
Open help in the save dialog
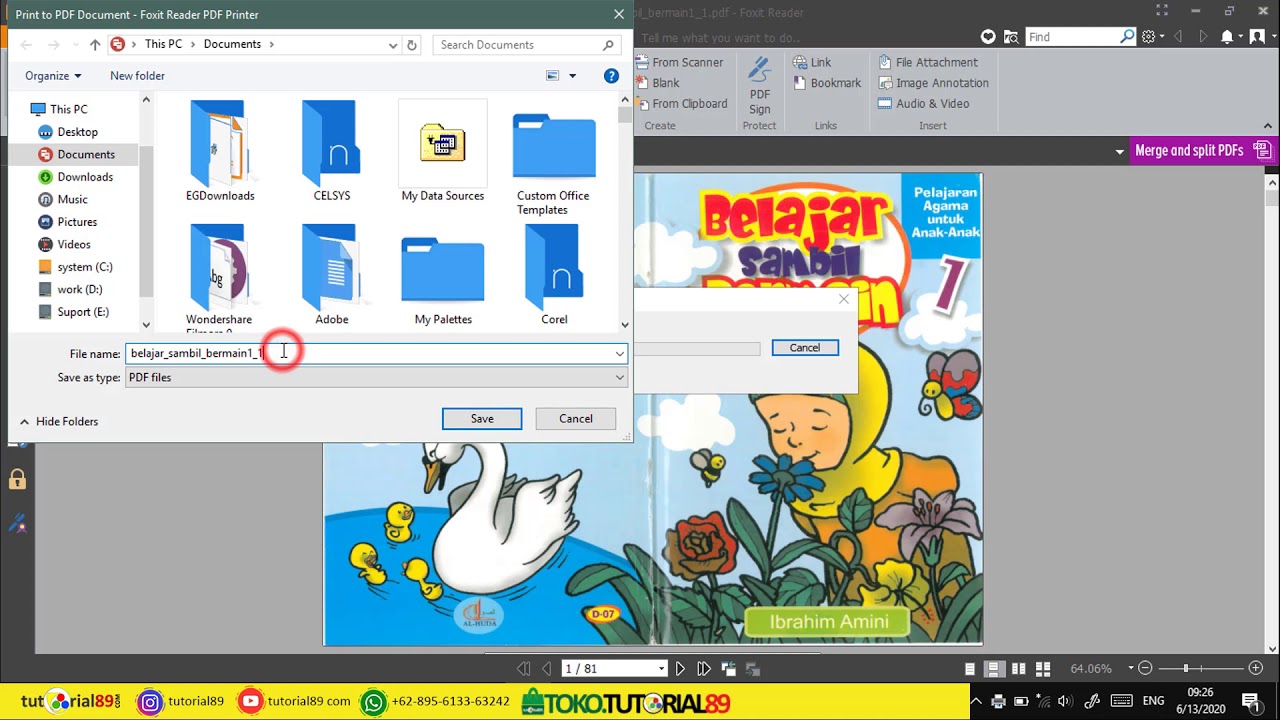click(x=611, y=76)
